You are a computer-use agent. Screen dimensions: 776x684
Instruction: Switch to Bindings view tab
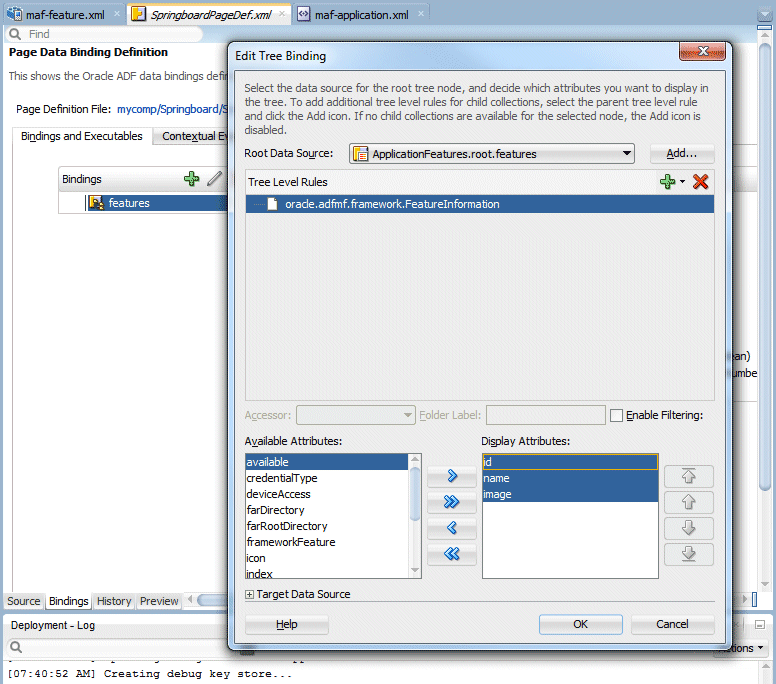coord(68,601)
